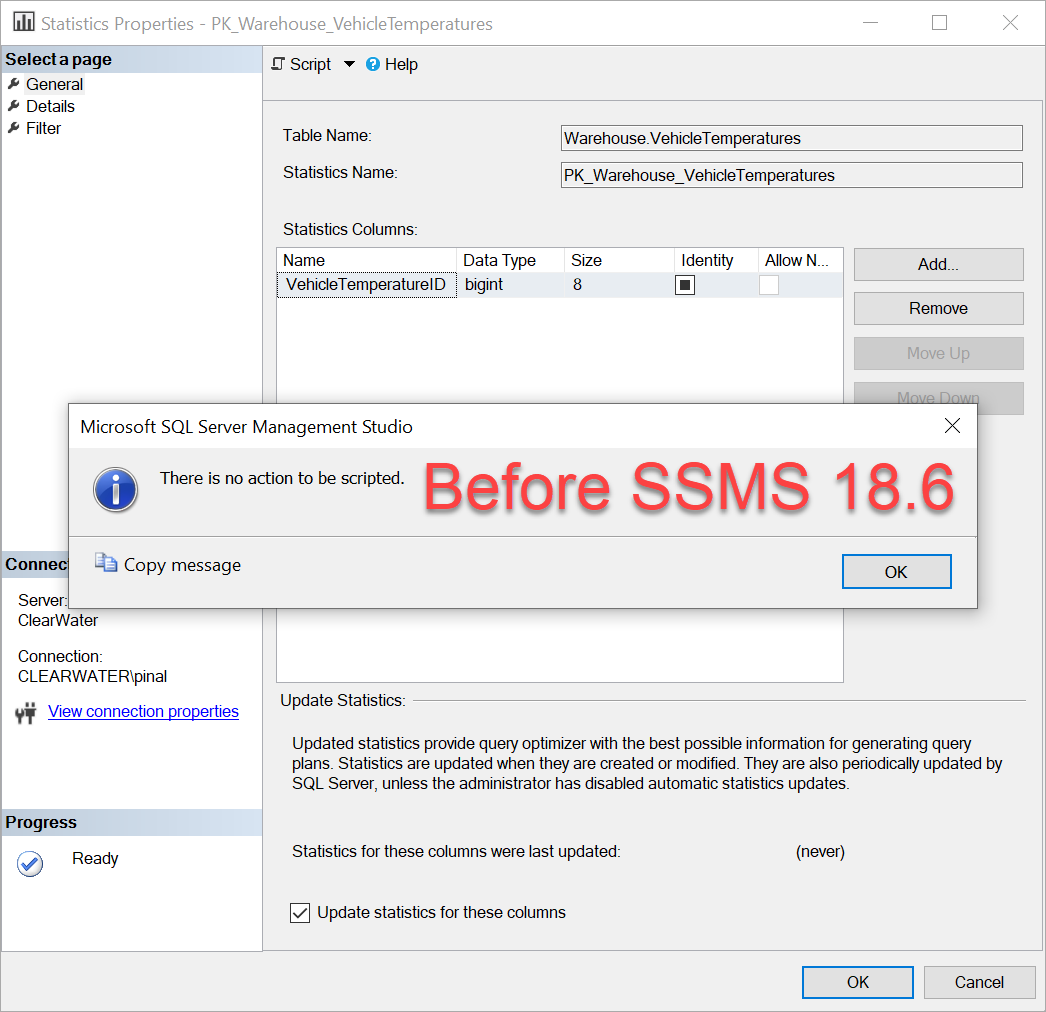This screenshot has width=1046, height=1012.
Task: Minimize the Statistics Properties window
Action: pyautogui.click(x=870, y=23)
